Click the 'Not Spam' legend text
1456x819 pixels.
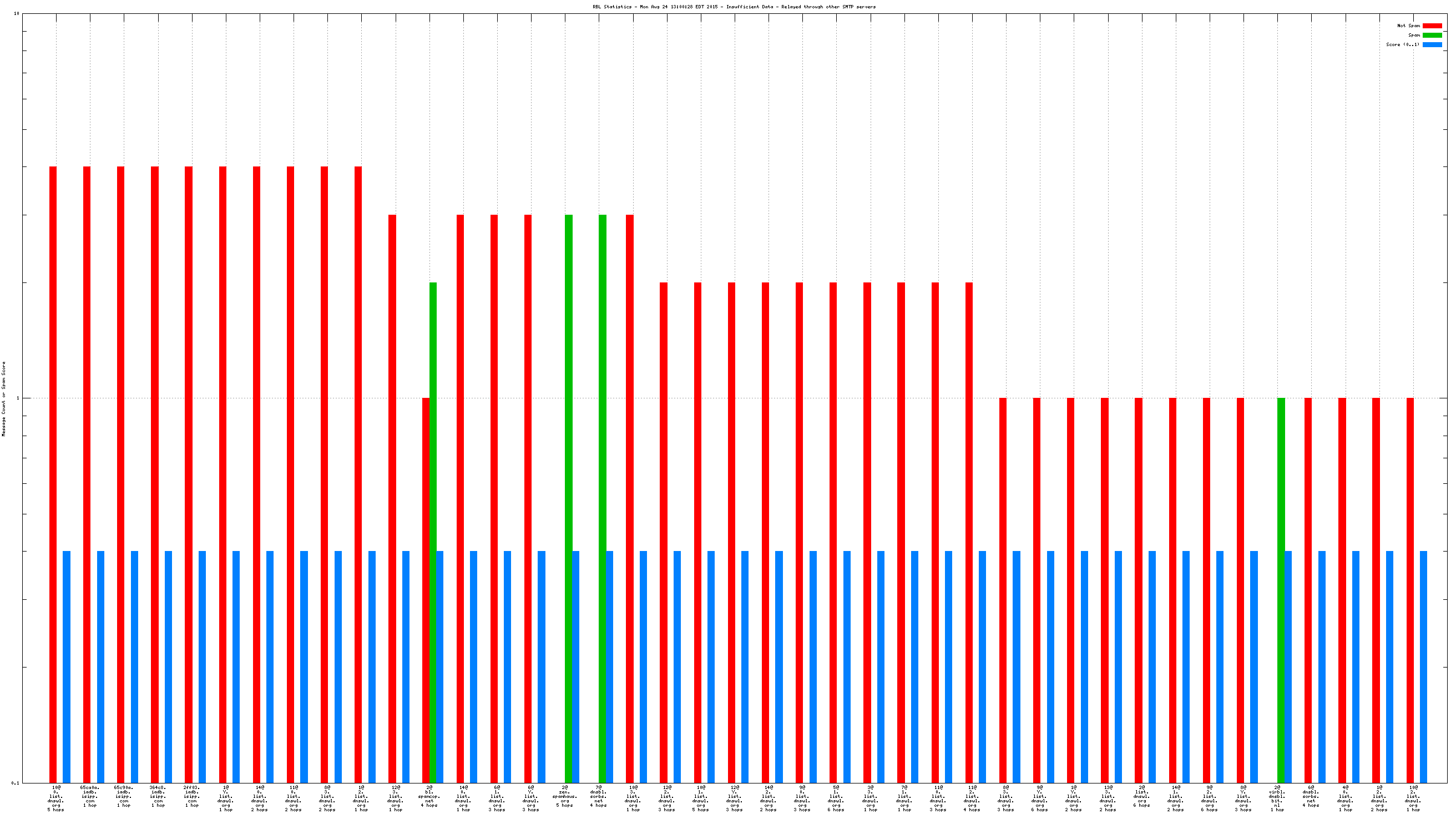[x=1408, y=26]
